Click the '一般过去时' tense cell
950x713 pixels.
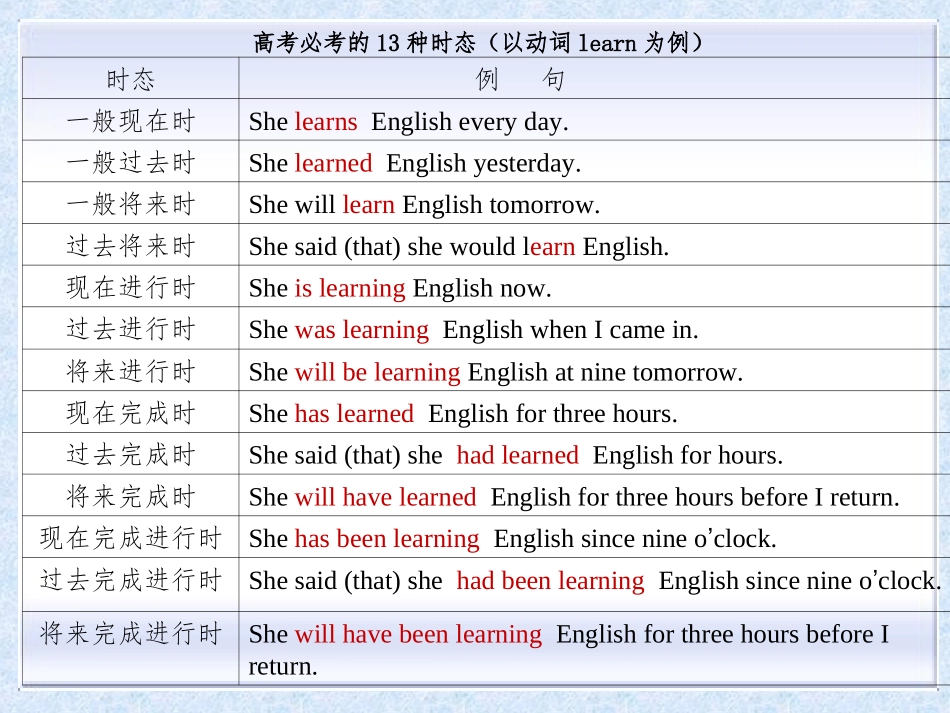(131, 162)
